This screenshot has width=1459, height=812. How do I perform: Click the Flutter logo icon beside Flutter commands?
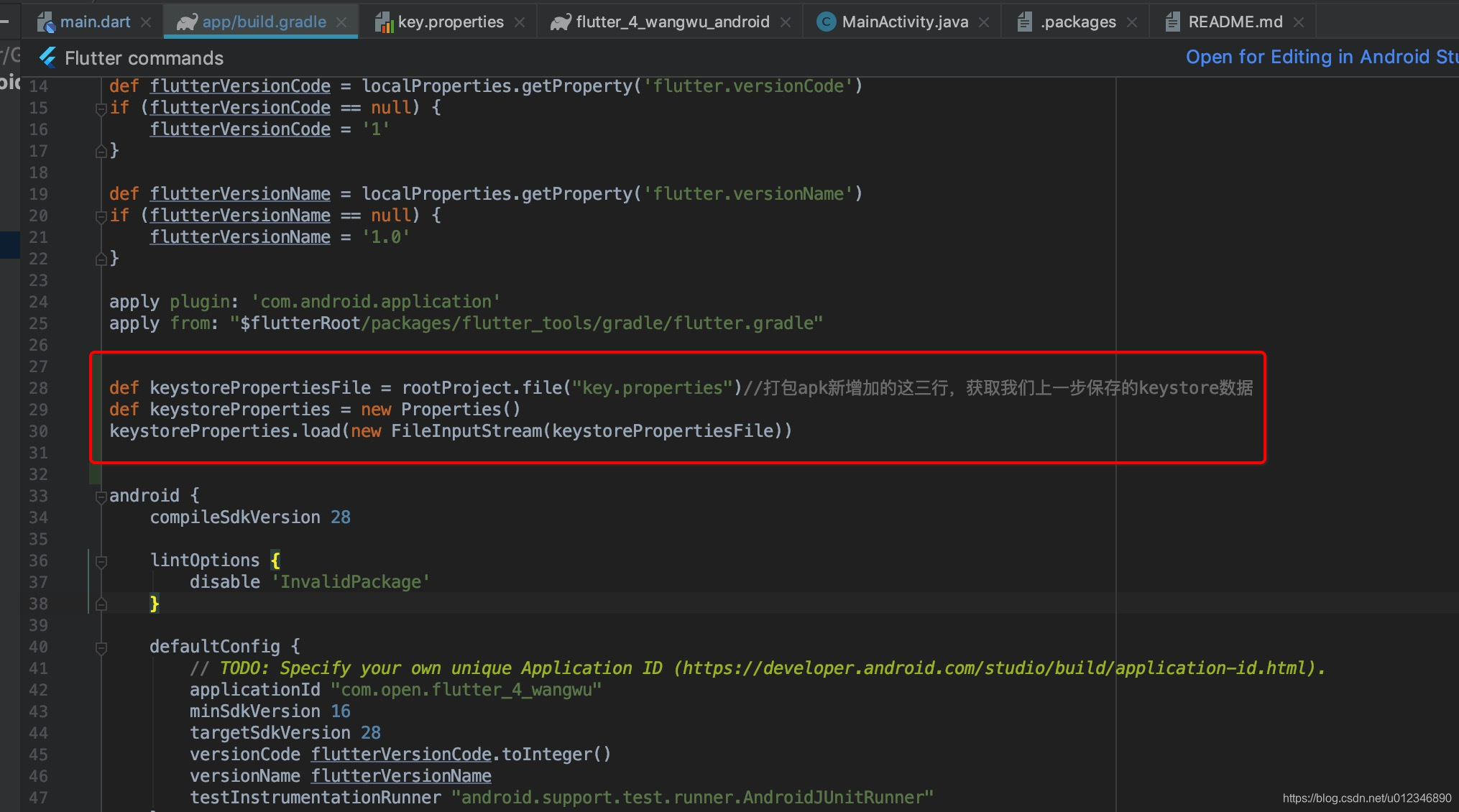pos(48,57)
